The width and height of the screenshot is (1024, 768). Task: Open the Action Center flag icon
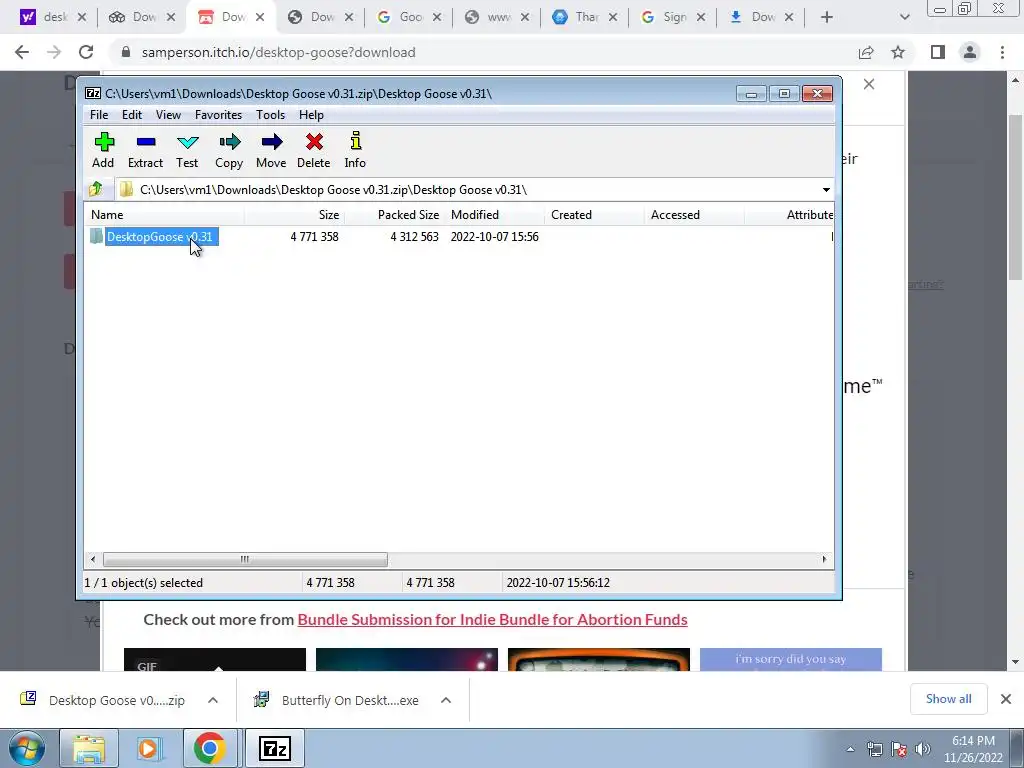click(x=899, y=750)
